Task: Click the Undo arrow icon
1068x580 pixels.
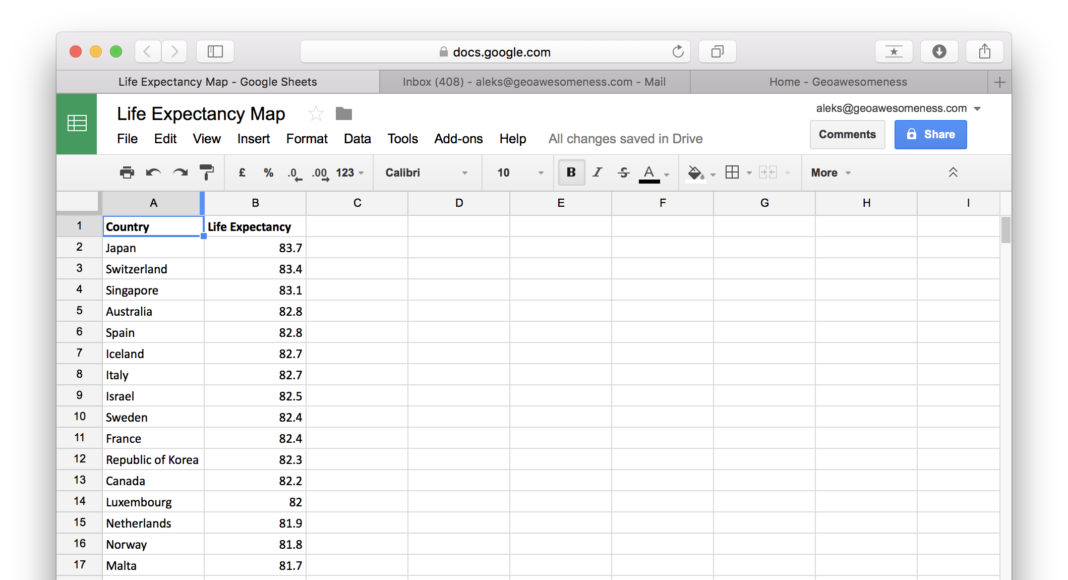Action: tap(153, 173)
